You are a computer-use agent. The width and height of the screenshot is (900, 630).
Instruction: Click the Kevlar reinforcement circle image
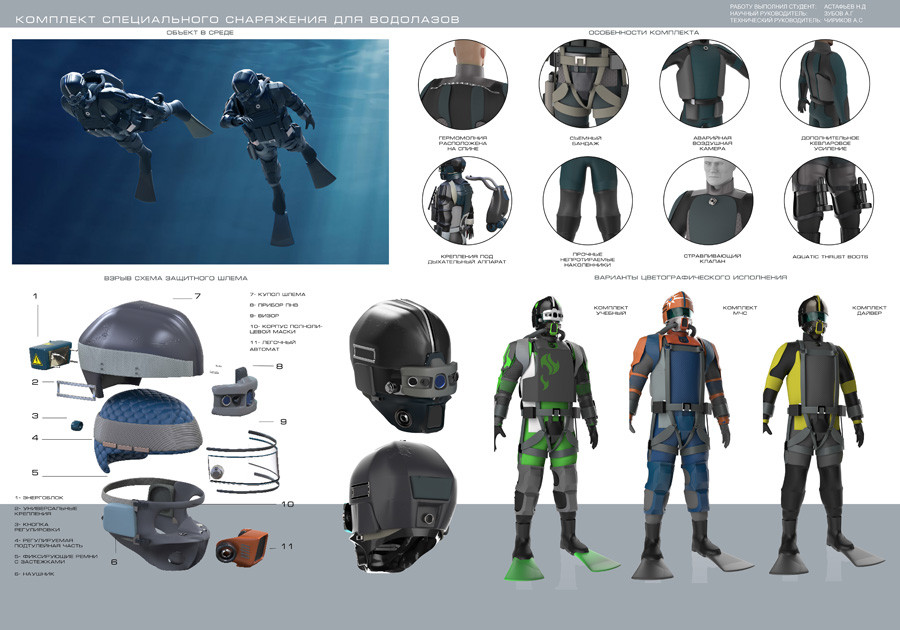(x=825, y=84)
